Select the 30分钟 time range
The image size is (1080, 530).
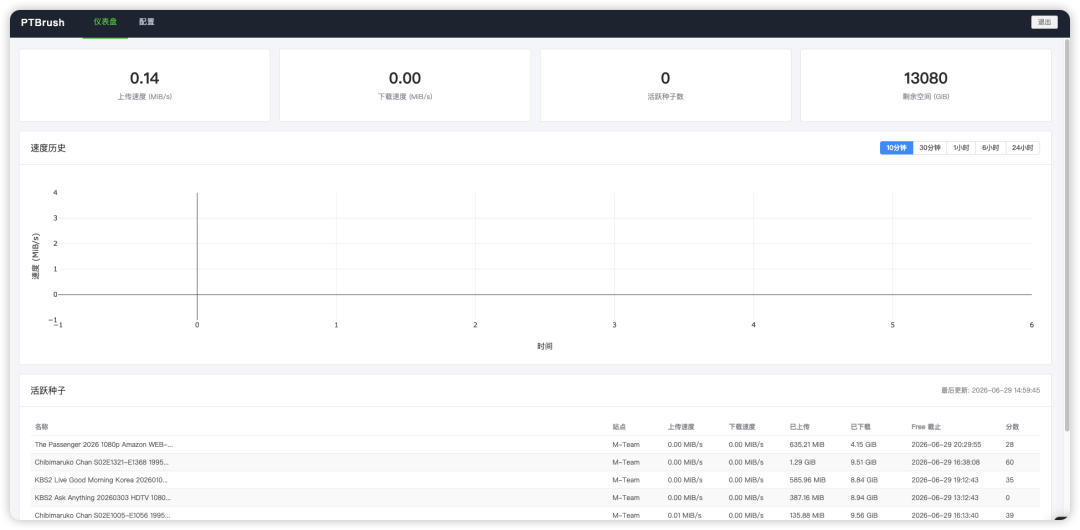coord(930,148)
